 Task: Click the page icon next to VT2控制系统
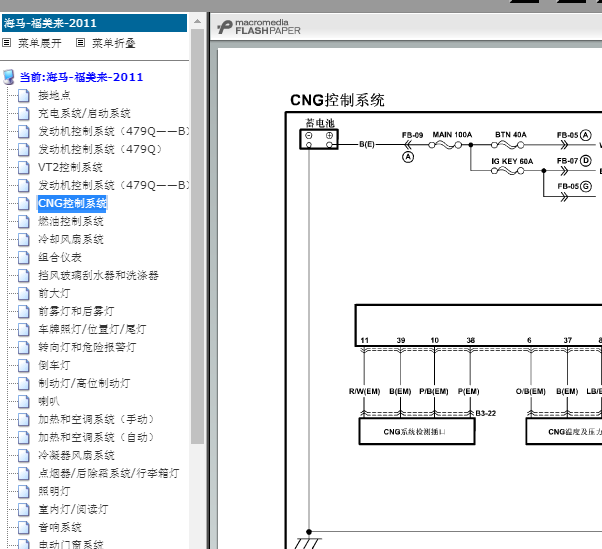pyautogui.click(x=23, y=167)
